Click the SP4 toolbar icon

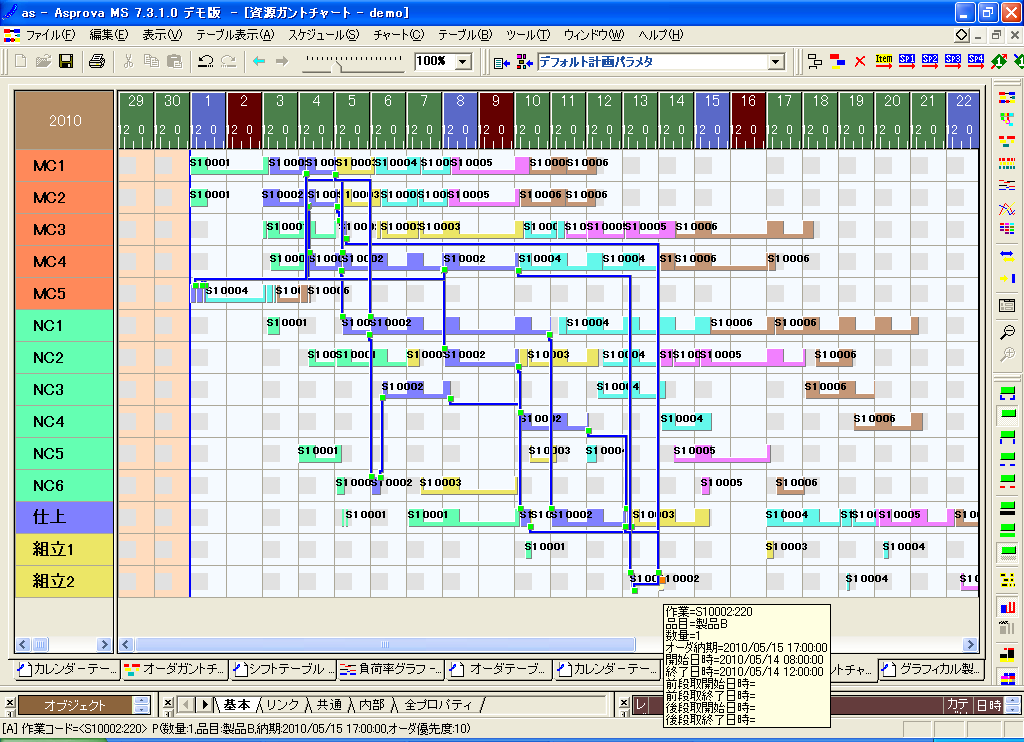pos(976,61)
